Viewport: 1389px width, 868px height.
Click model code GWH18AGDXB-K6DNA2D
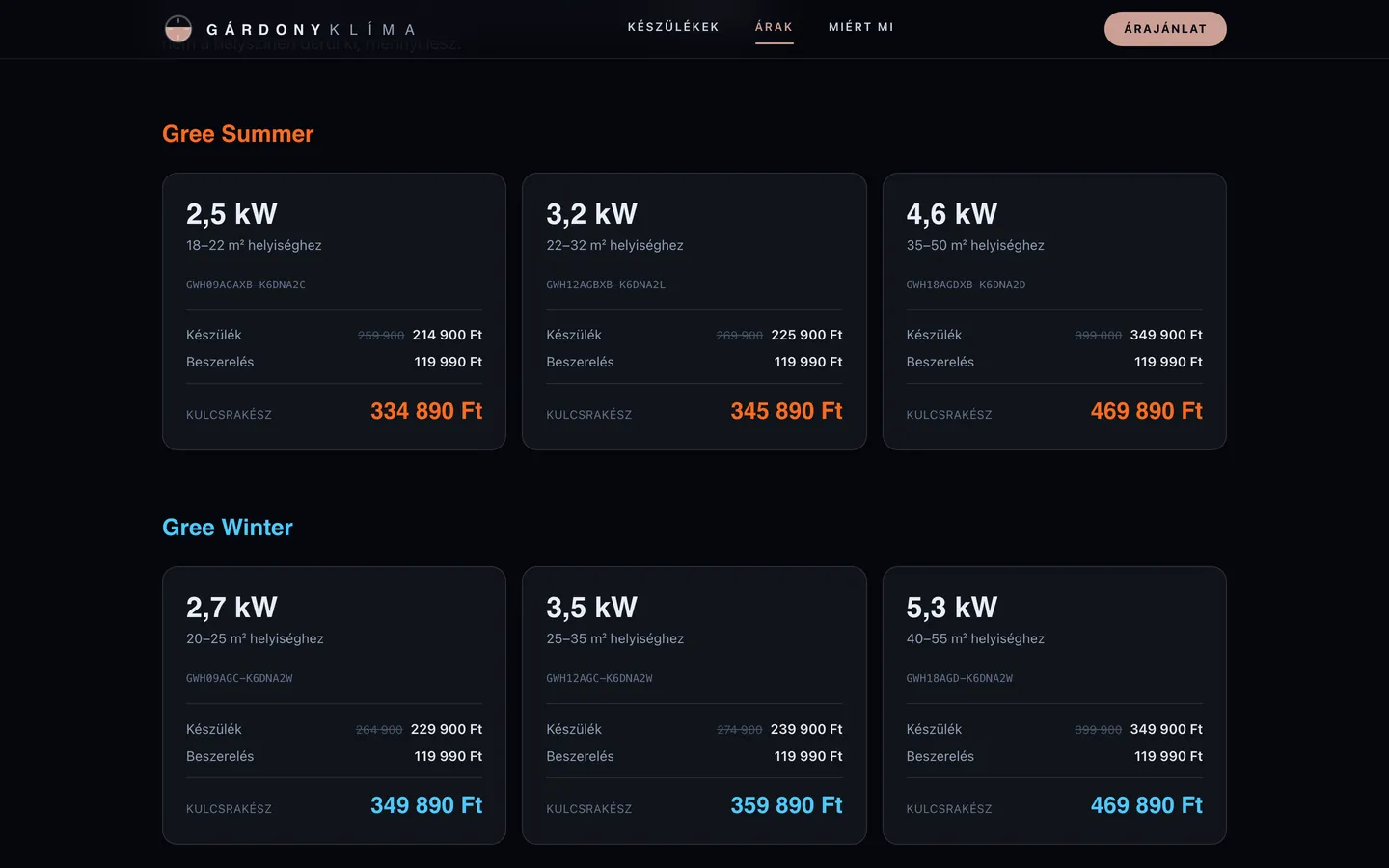[x=966, y=285]
